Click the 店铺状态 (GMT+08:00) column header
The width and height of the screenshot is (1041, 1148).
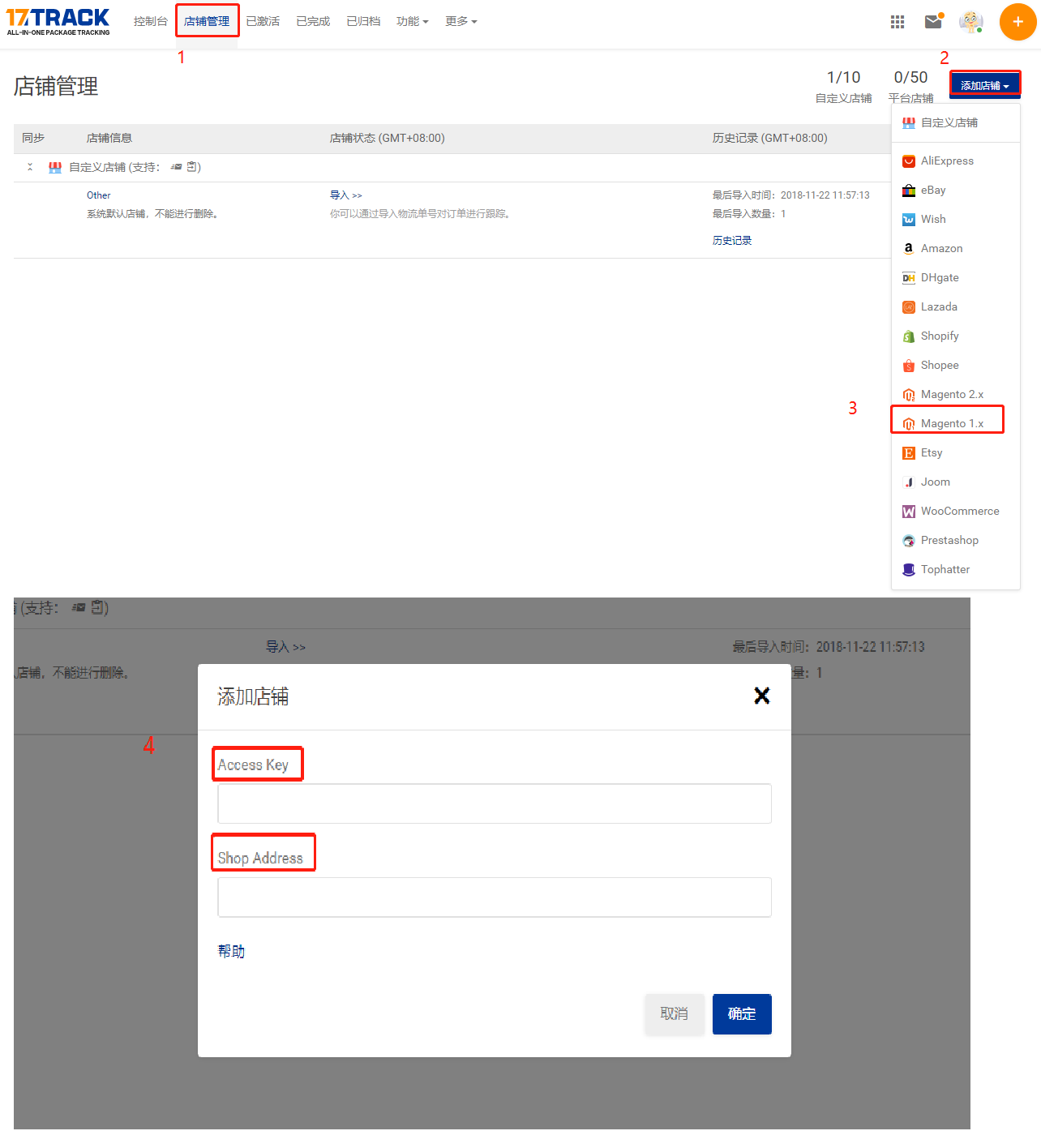pos(388,139)
